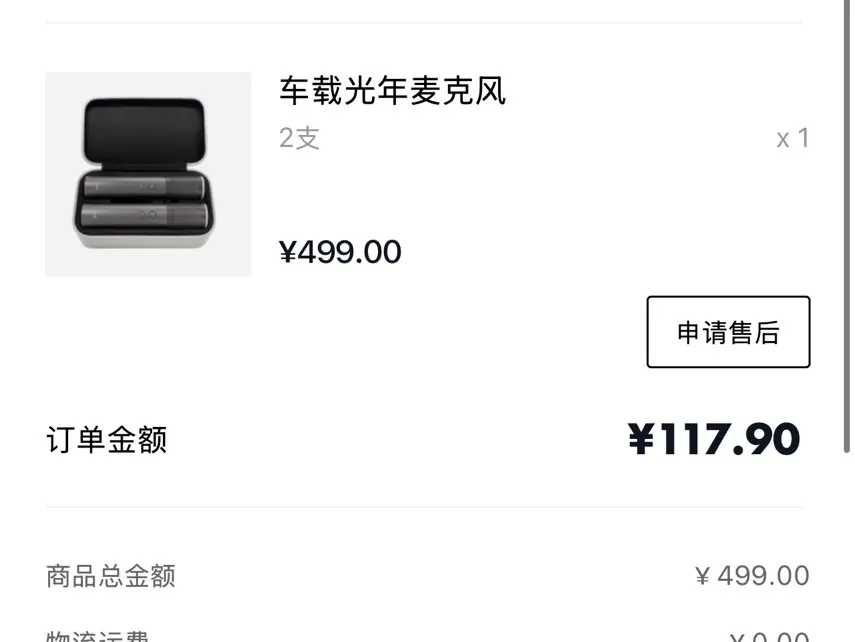Viewport: 855px width, 642px height.
Task: Click the bold ¥117.90 order total
Action: pyautogui.click(x=714, y=439)
